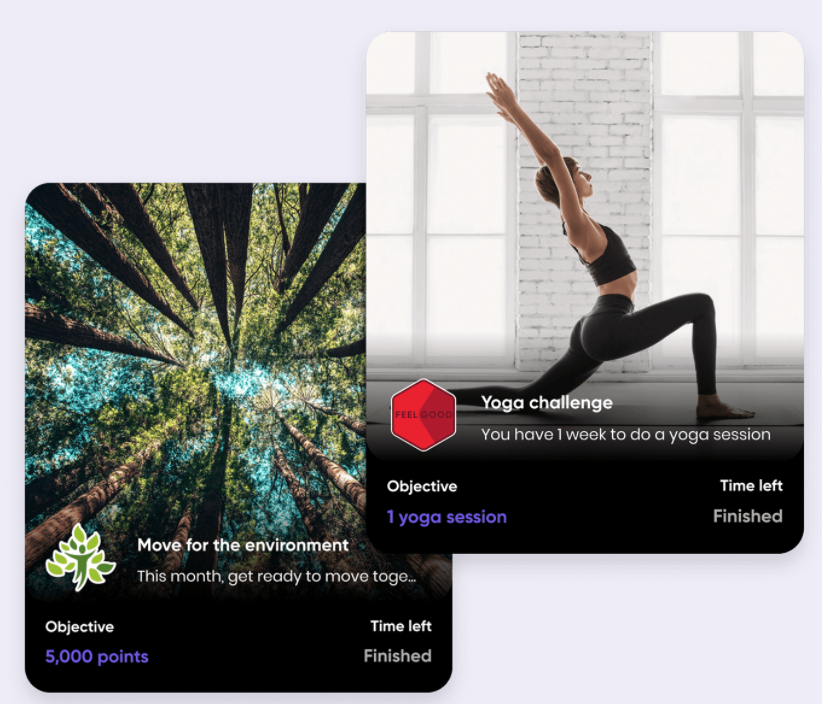Open the Yoga challenge title
Screen dimensions: 822x704
click(547, 403)
